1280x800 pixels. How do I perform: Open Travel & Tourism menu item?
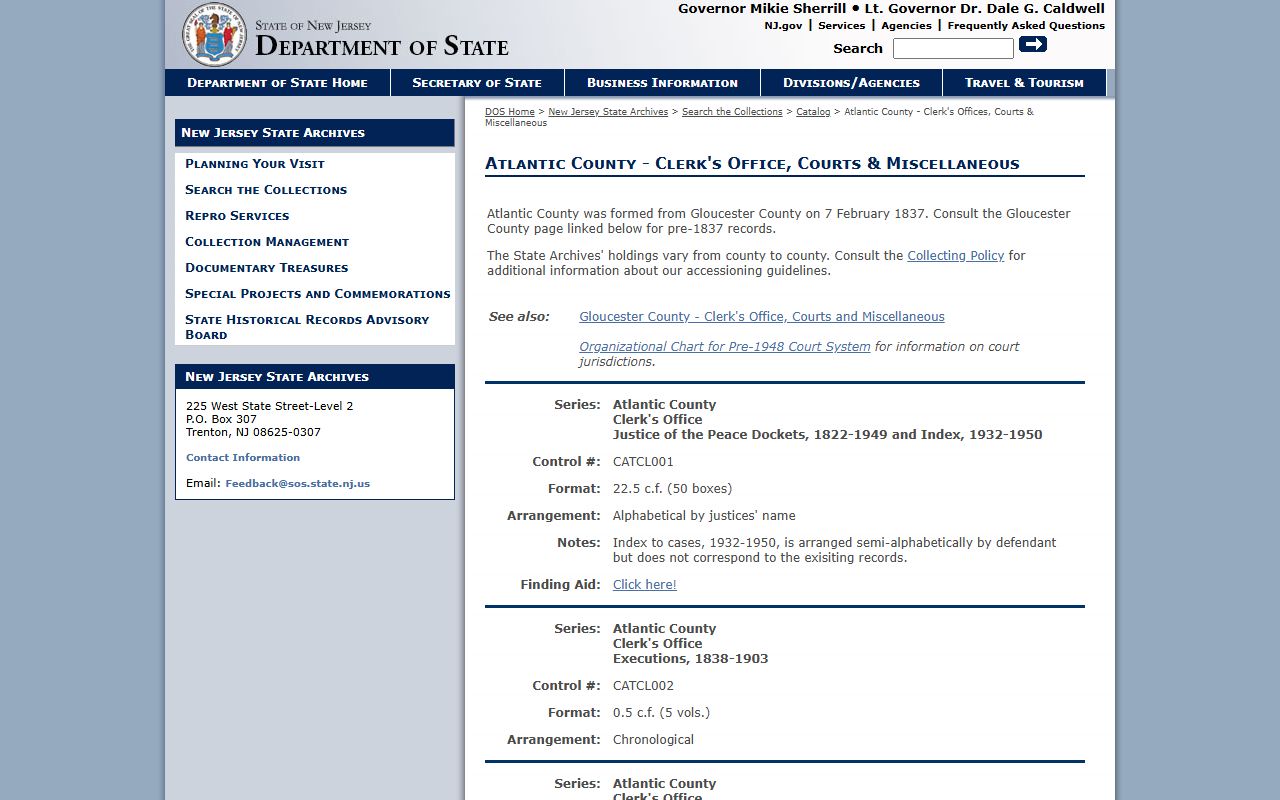pyautogui.click(x=1024, y=83)
